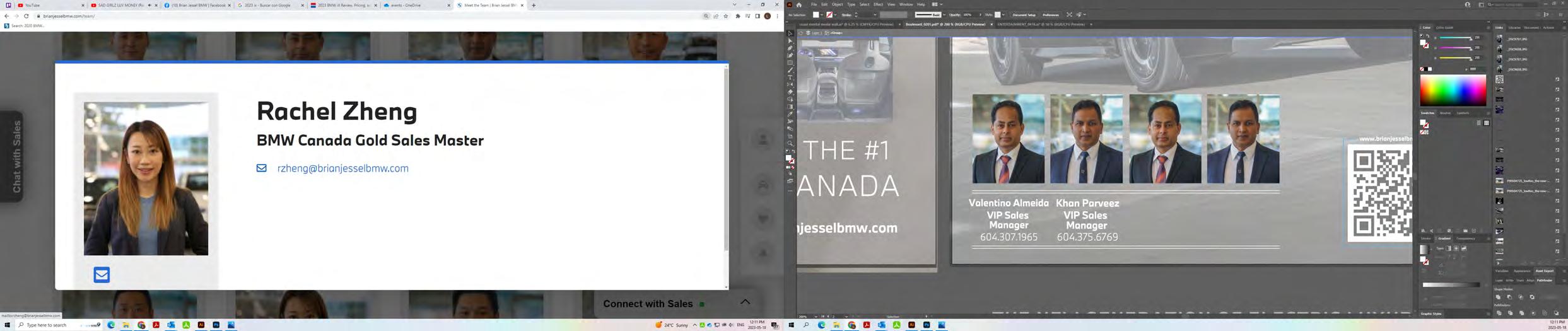Click the Chat with Sales side button
This screenshot has width=1568, height=331.
13,156
